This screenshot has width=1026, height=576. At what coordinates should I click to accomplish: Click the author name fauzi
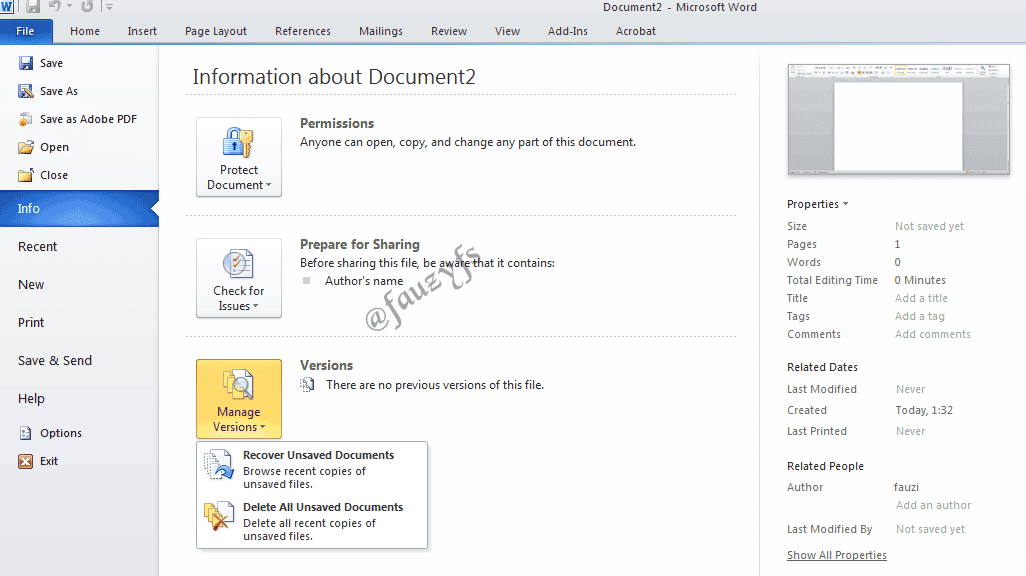pyautogui.click(x=906, y=487)
